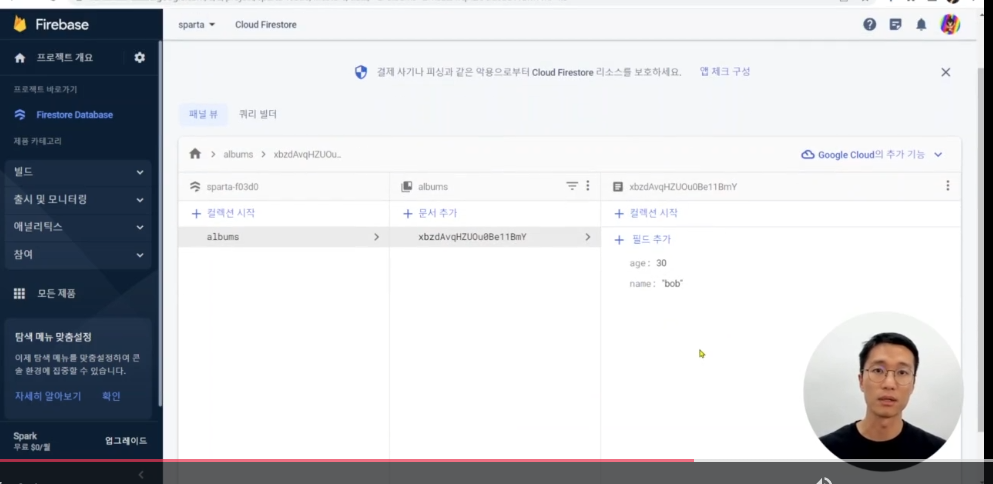Open Firestore Database in the sidebar
Viewport: 993px width, 484px height.
pyautogui.click(x=75, y=115)
